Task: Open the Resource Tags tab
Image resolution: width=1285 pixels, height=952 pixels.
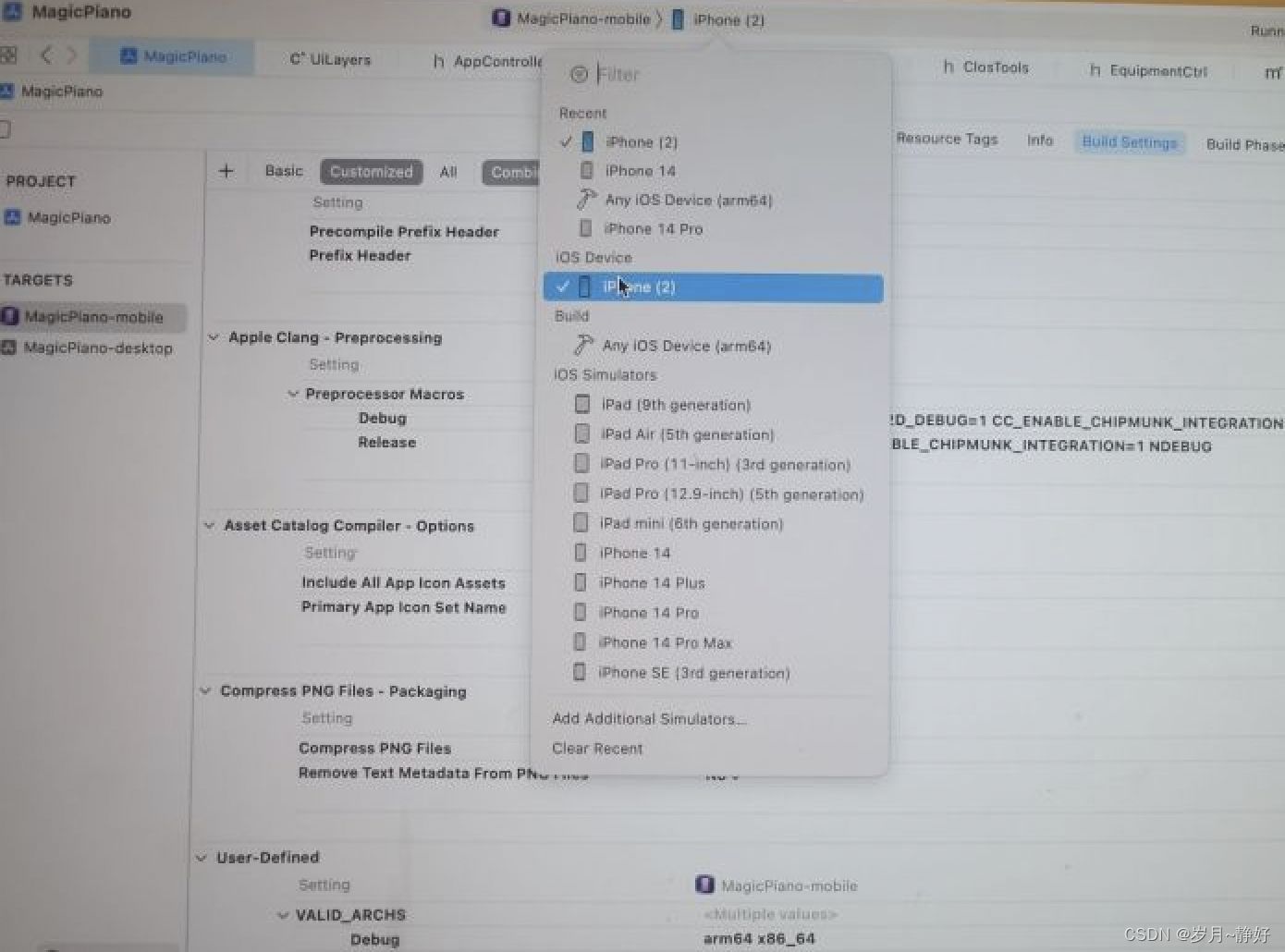Action: coord(947,139)
